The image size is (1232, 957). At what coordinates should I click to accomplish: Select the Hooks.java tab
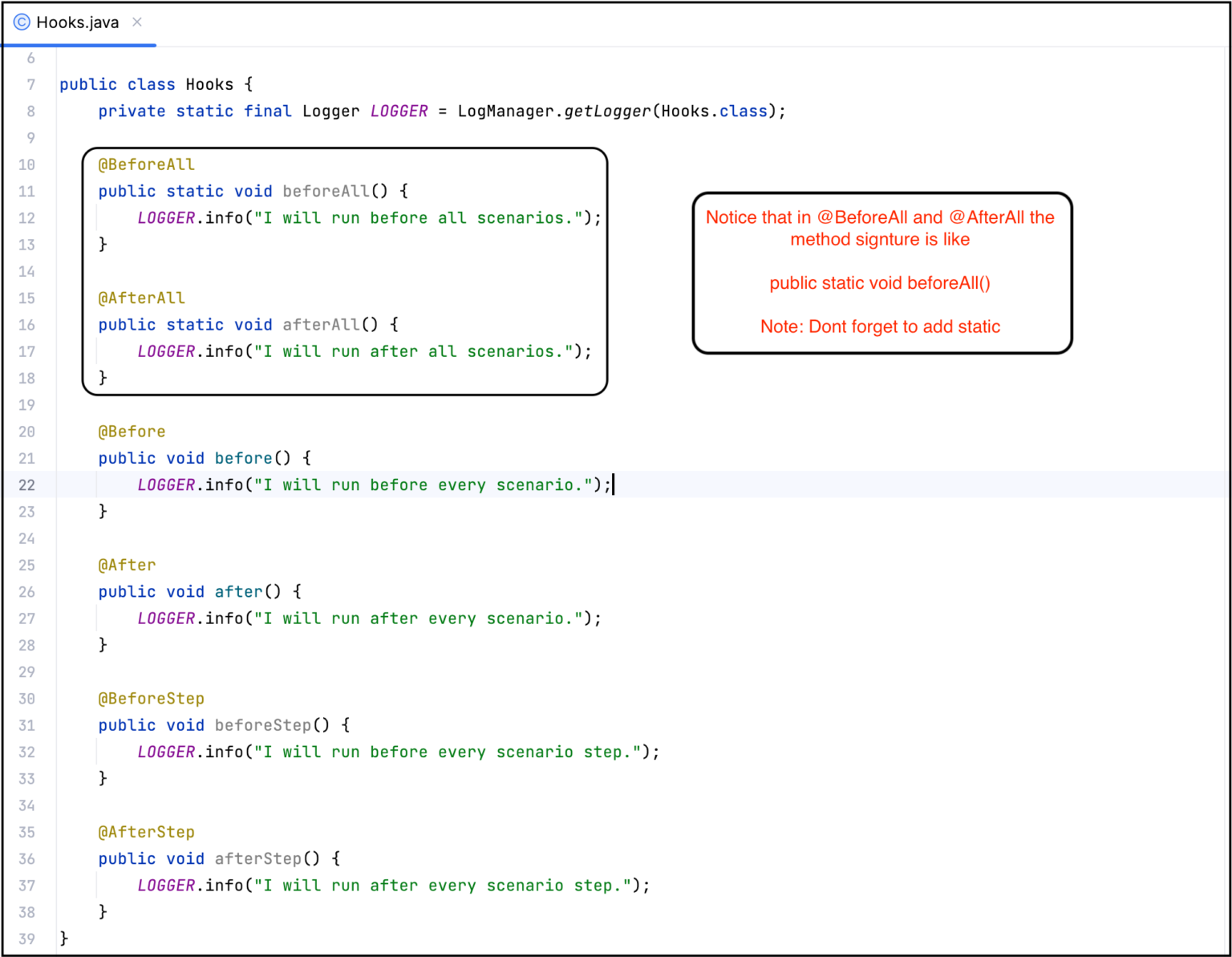coord(78,22)
